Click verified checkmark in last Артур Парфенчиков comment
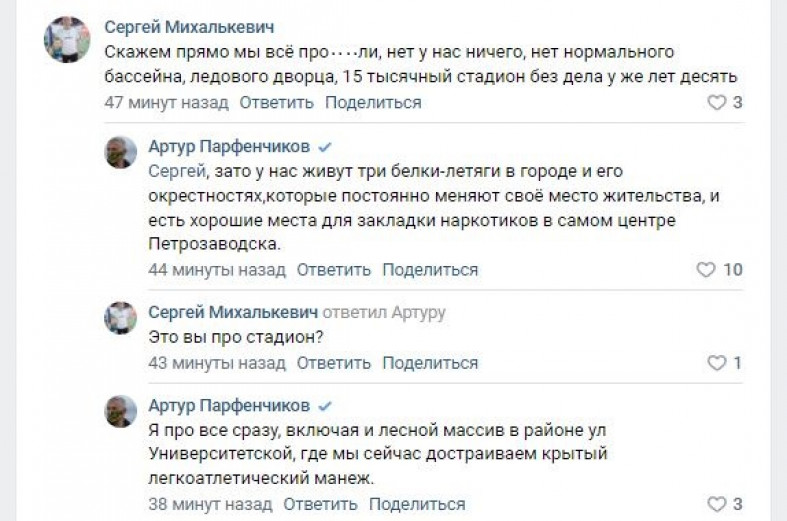This screenshot has height=521, width=787. (x=325, y=406)
